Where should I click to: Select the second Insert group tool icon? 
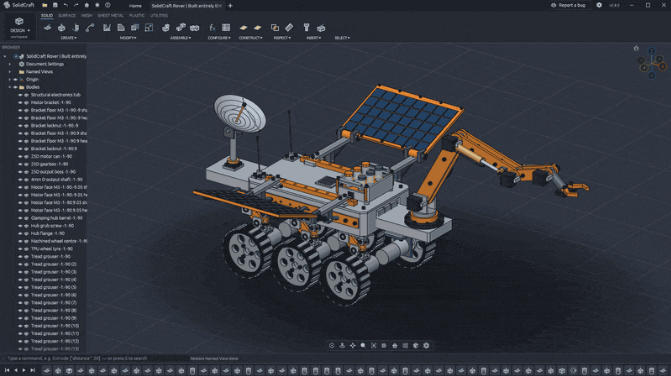click(x=321, y=28)
